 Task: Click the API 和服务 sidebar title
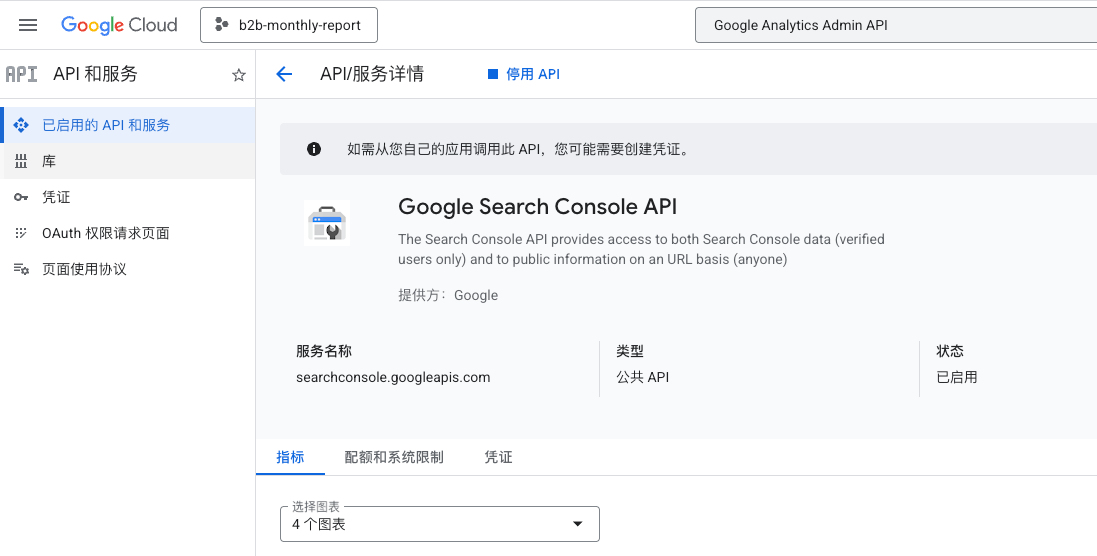(x=95, y=74)
